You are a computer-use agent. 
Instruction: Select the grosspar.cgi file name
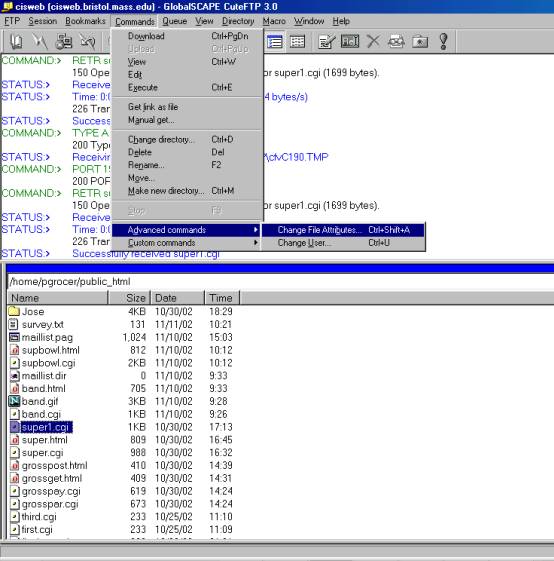click(x=50, y=504)
